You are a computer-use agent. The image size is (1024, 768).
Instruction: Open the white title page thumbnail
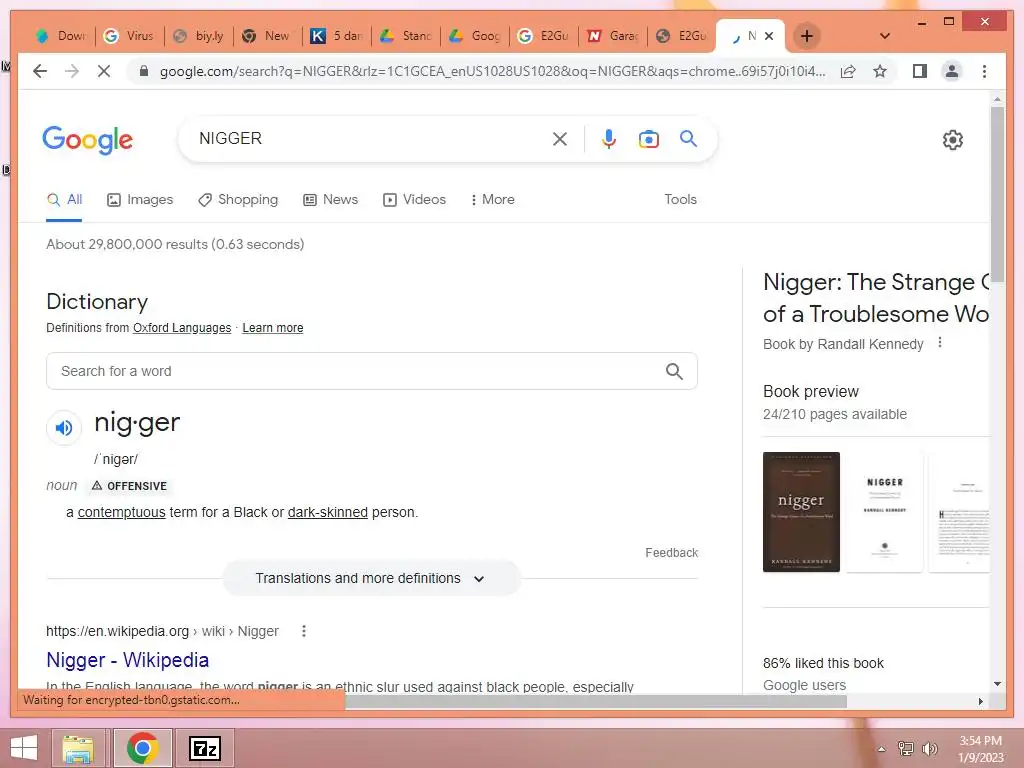point(884,512)
